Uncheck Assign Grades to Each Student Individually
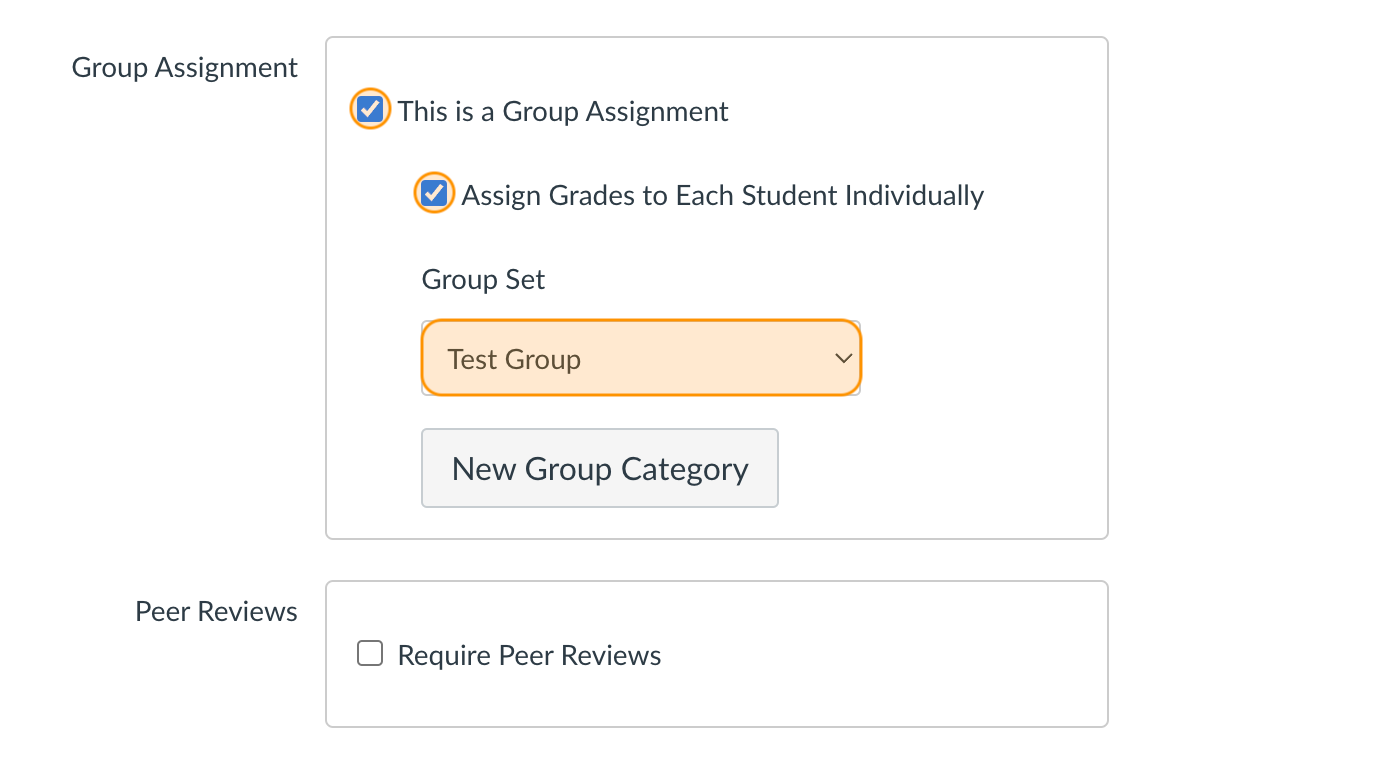This screenshot has width=1400, height=779. [x=433, y=192]
